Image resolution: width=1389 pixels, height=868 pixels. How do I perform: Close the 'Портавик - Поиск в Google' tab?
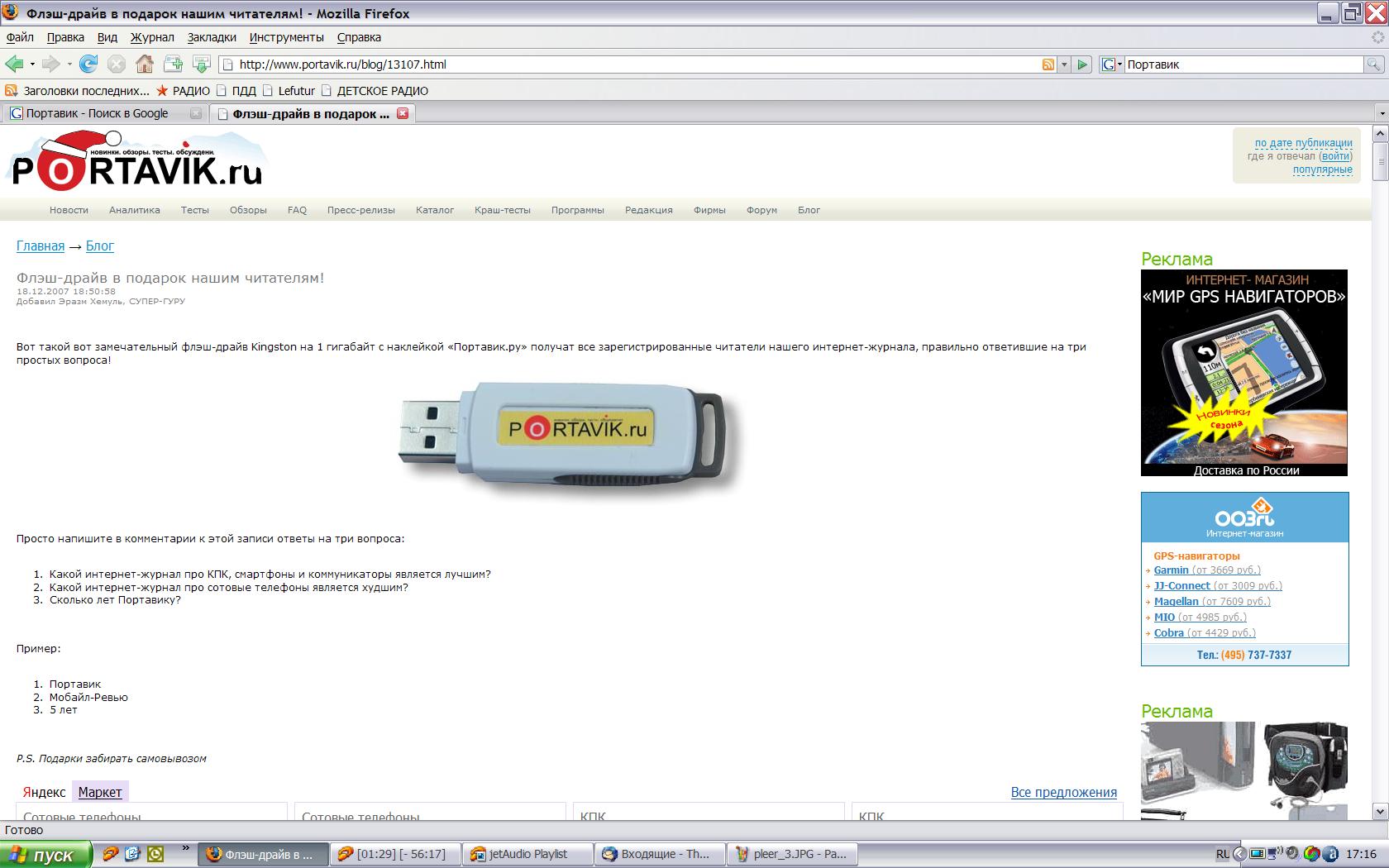click(x=196, y=113)
